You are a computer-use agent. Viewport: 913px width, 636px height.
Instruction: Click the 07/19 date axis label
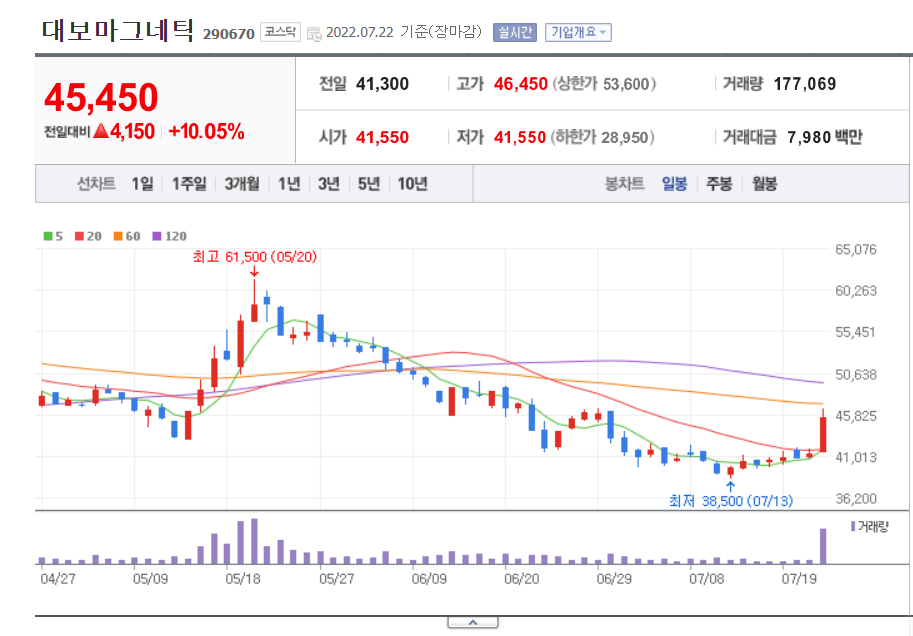click(799, 579)
